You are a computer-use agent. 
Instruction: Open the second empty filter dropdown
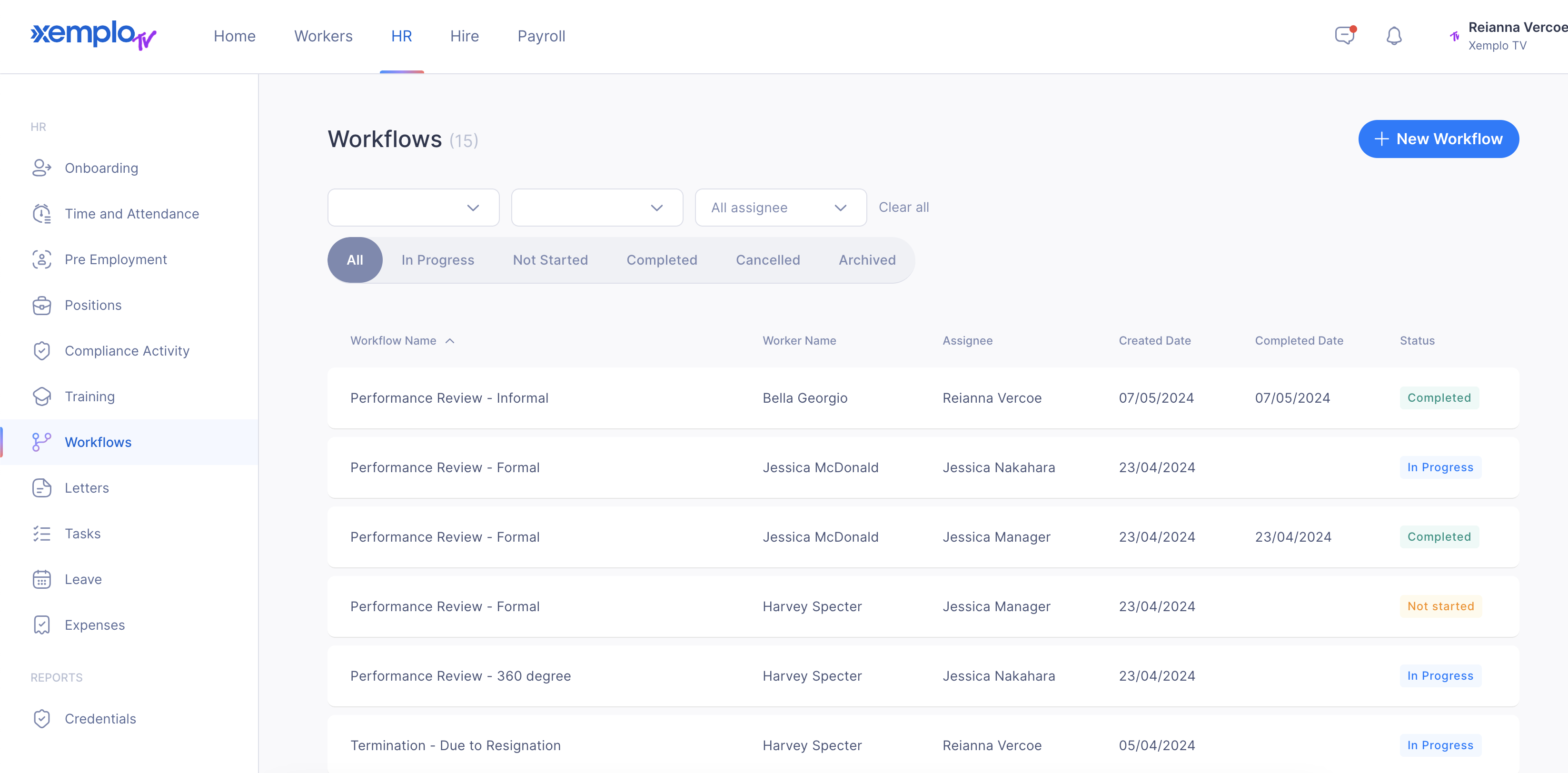[x=597, y=208]
